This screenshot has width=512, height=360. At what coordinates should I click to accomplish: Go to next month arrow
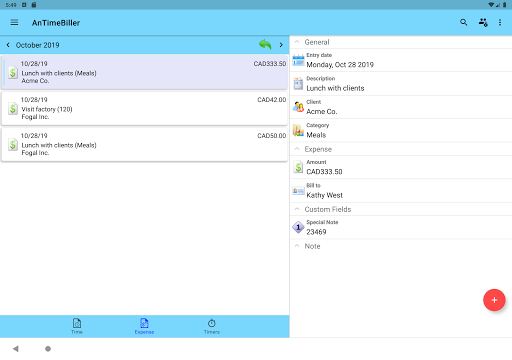click(281, 45)
